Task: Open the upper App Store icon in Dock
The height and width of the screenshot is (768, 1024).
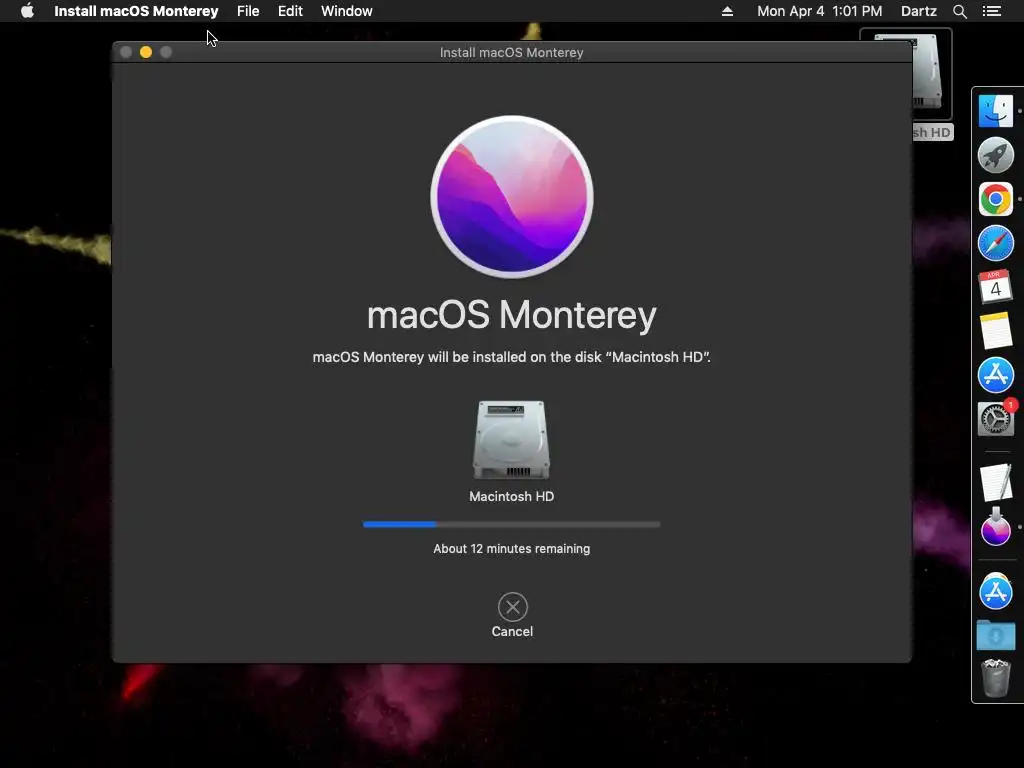Action: click(995, 375)
